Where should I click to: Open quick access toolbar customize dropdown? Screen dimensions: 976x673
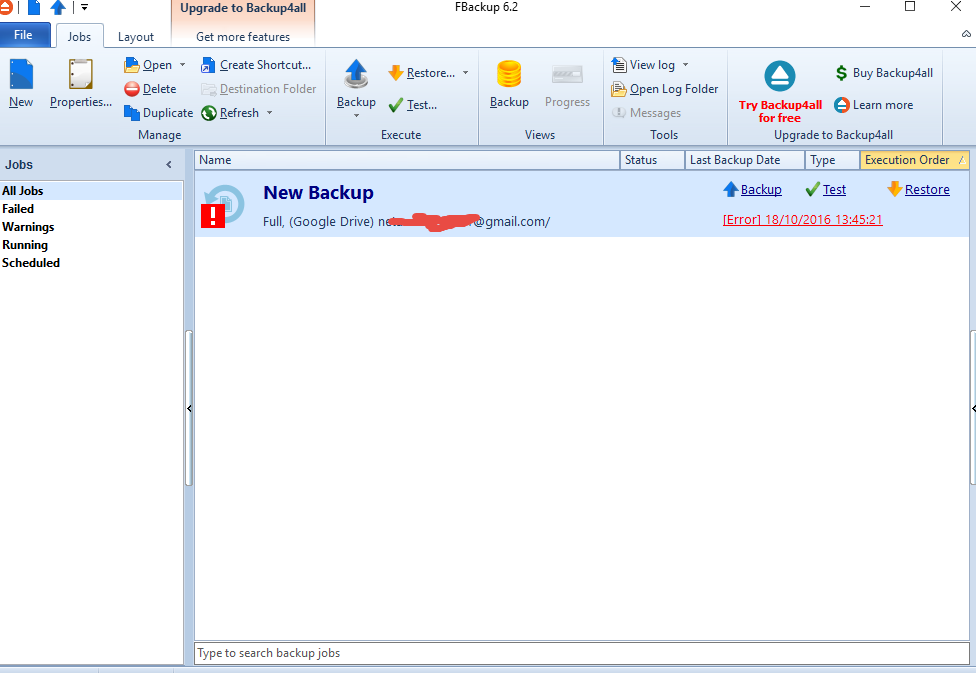click(x=85, y=7)
